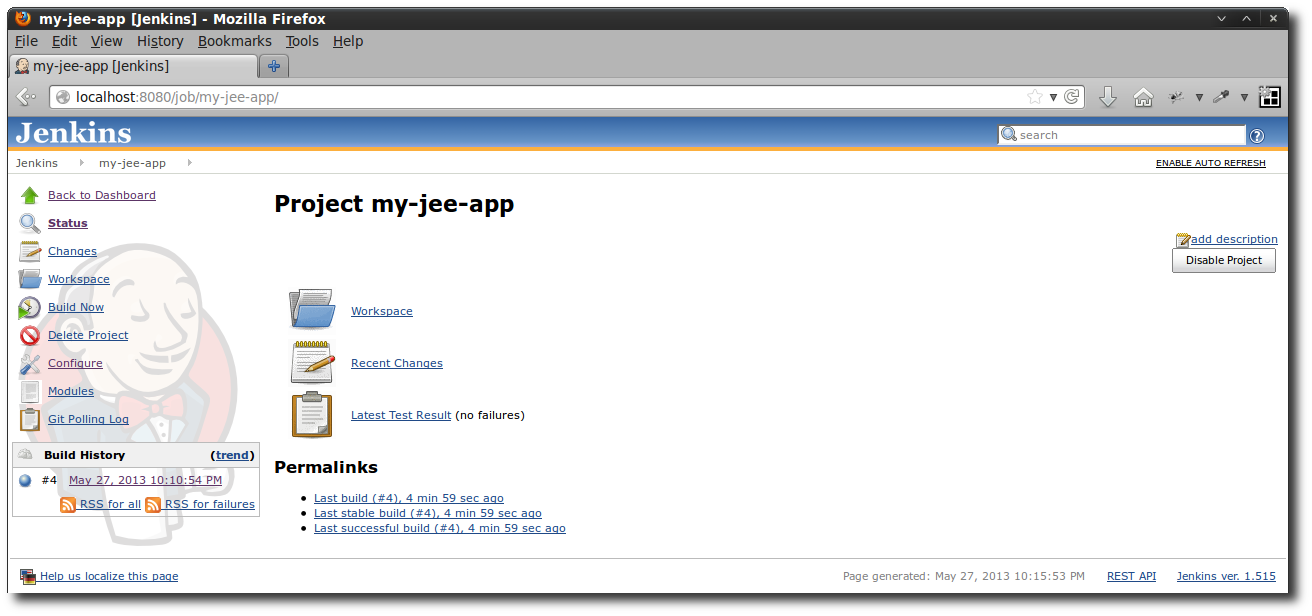Click the search help question mark icon

(x=1257, y=135)
